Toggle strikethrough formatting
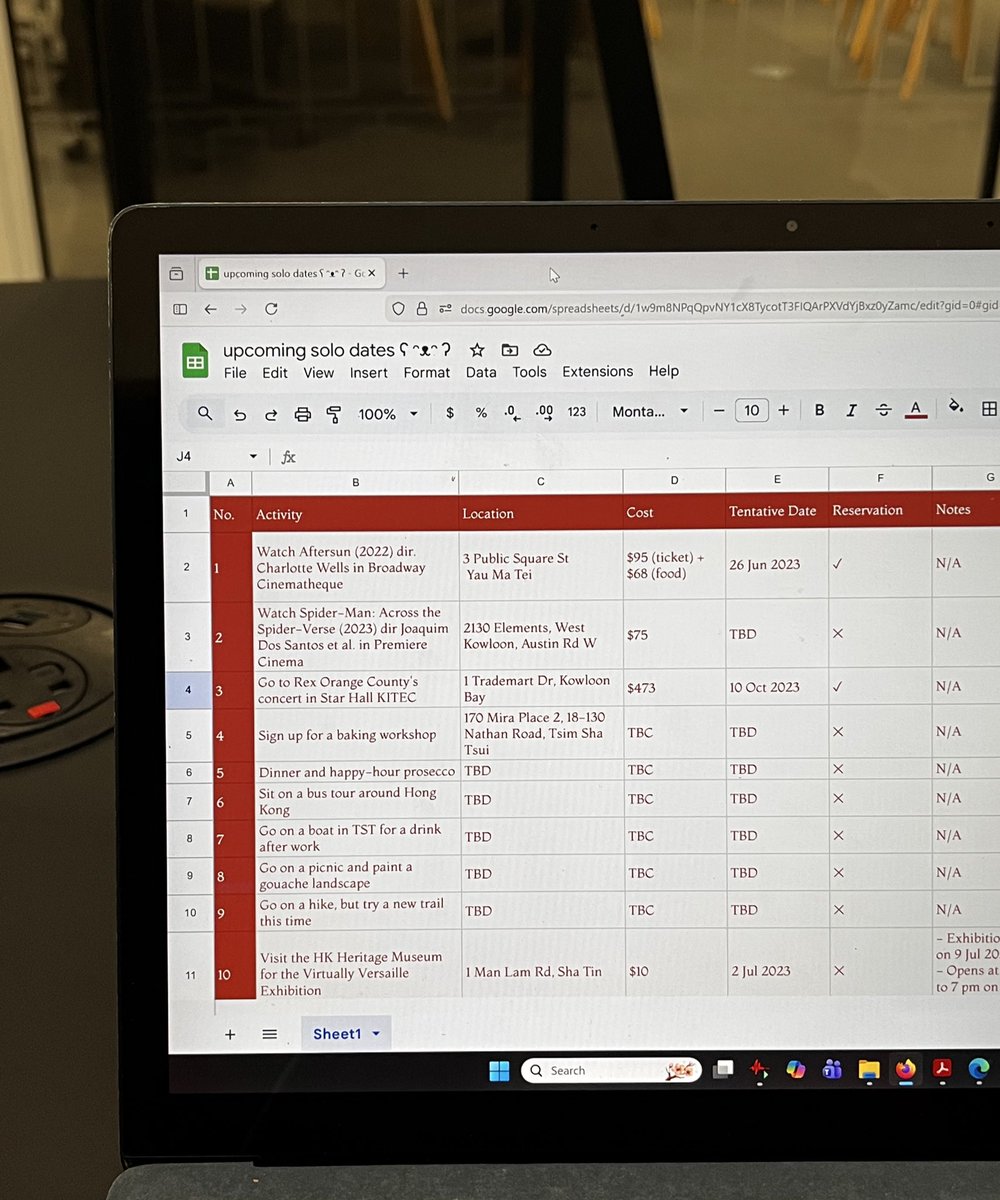The height and width of the screenshot is (1200, 1000). [x=883, y=410]
